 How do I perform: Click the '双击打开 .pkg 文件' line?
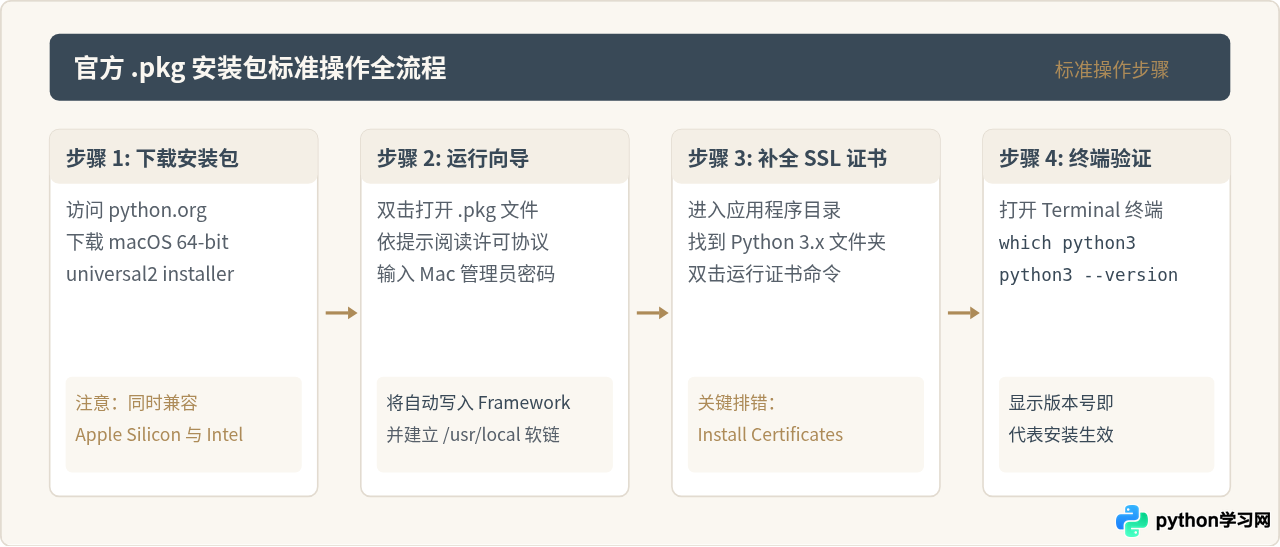click(x=458, y=210)
